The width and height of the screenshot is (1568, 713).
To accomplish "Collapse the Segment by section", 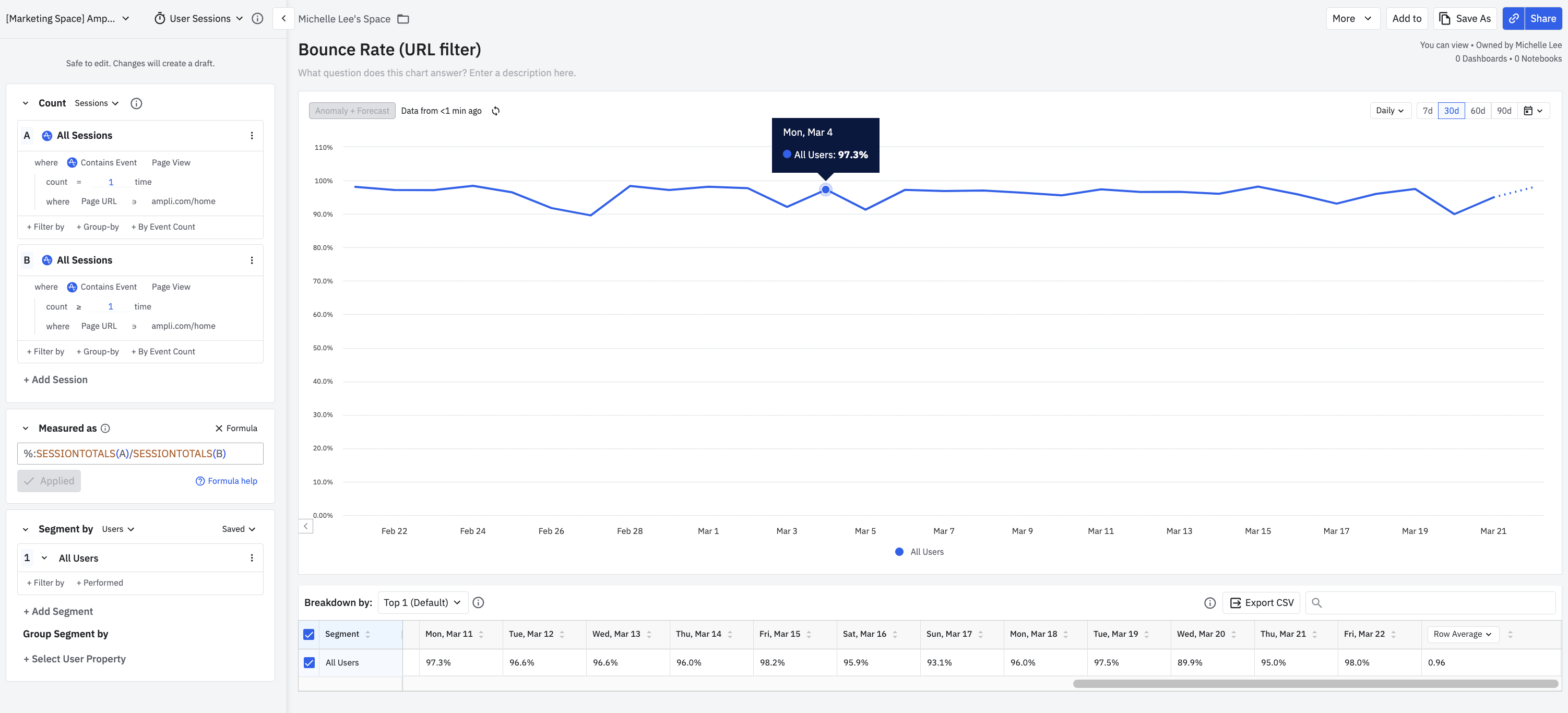I will [x=26, y=529].
